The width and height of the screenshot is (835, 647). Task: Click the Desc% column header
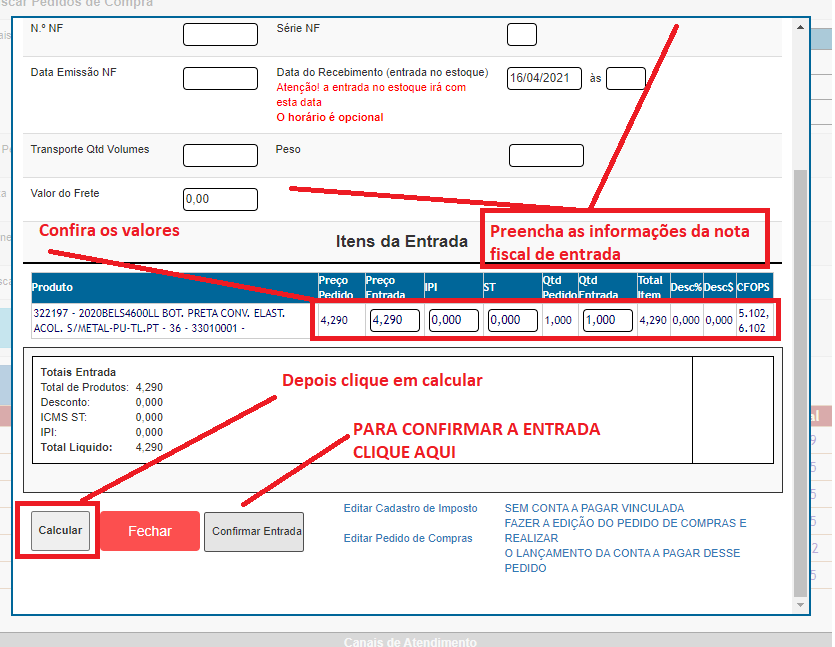tap(686, 287)
